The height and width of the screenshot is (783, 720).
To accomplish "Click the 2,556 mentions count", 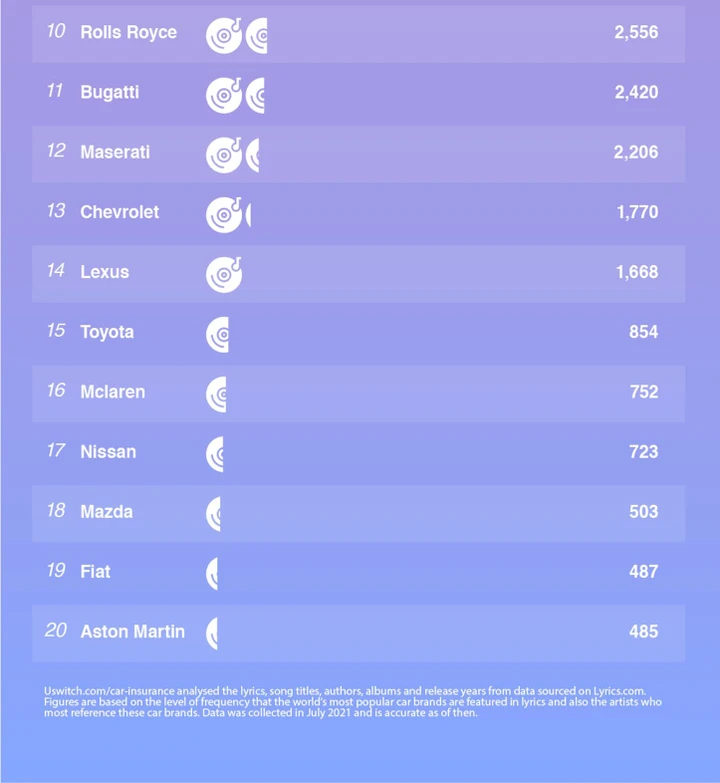I will click(x=636, y=32).
